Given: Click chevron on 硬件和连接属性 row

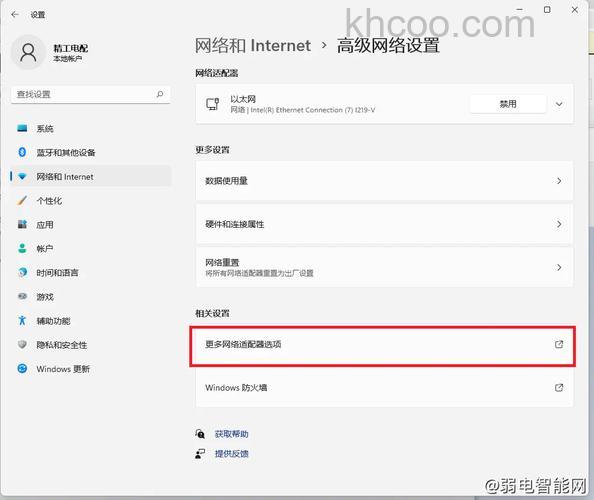Looking at the screenshot, I should (559, 224).
